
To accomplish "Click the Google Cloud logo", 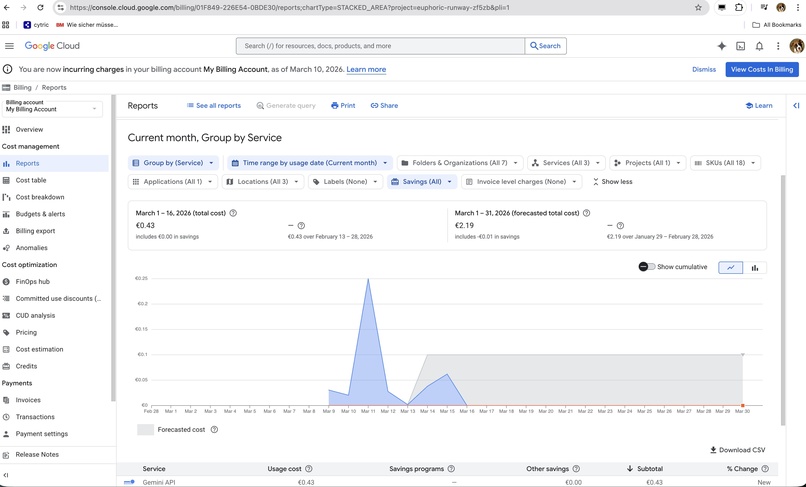I will (x=52, y=46).
